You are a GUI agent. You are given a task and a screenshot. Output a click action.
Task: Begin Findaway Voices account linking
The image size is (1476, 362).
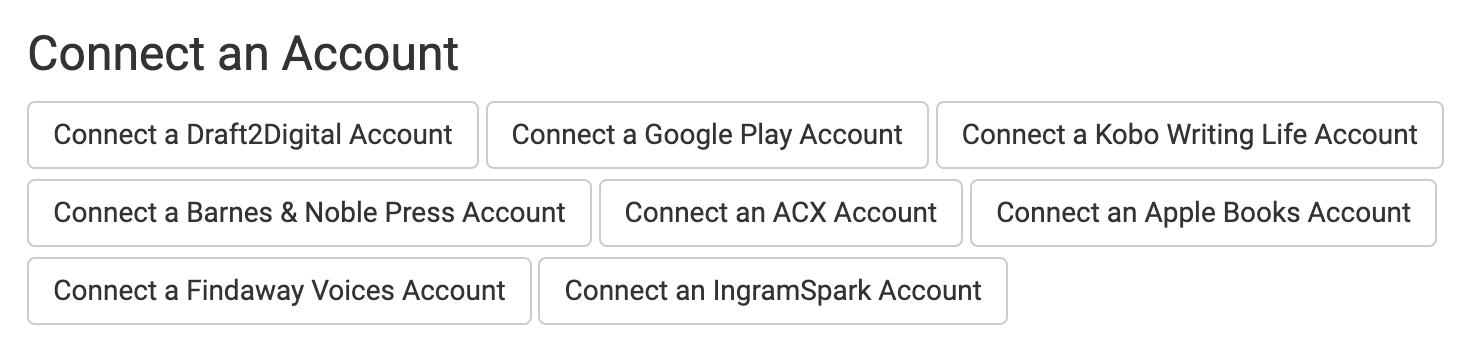pos(279,290)
